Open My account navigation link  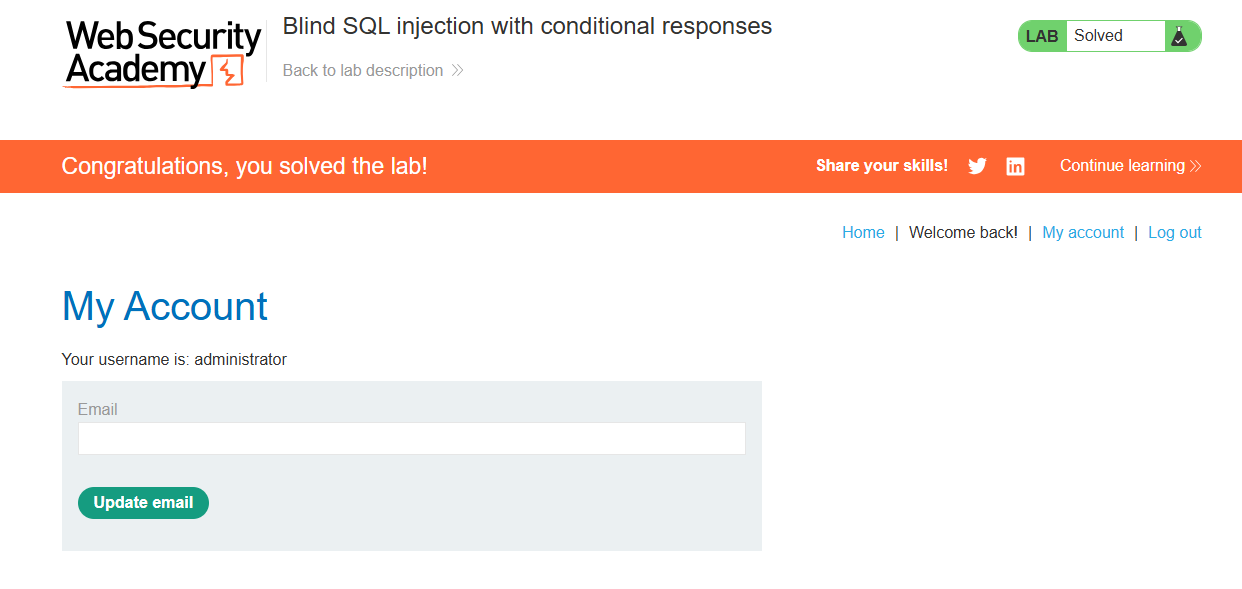tap(1083, 232)
